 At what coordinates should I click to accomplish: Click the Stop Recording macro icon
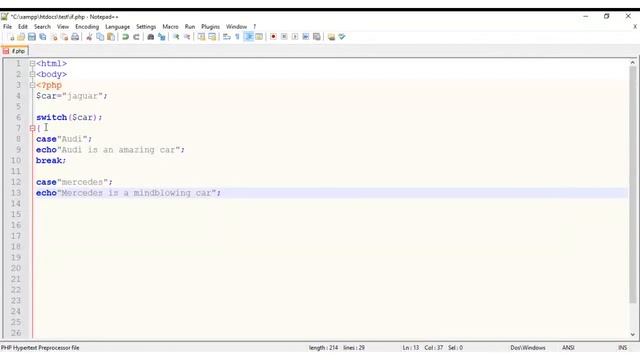[284, 37]
